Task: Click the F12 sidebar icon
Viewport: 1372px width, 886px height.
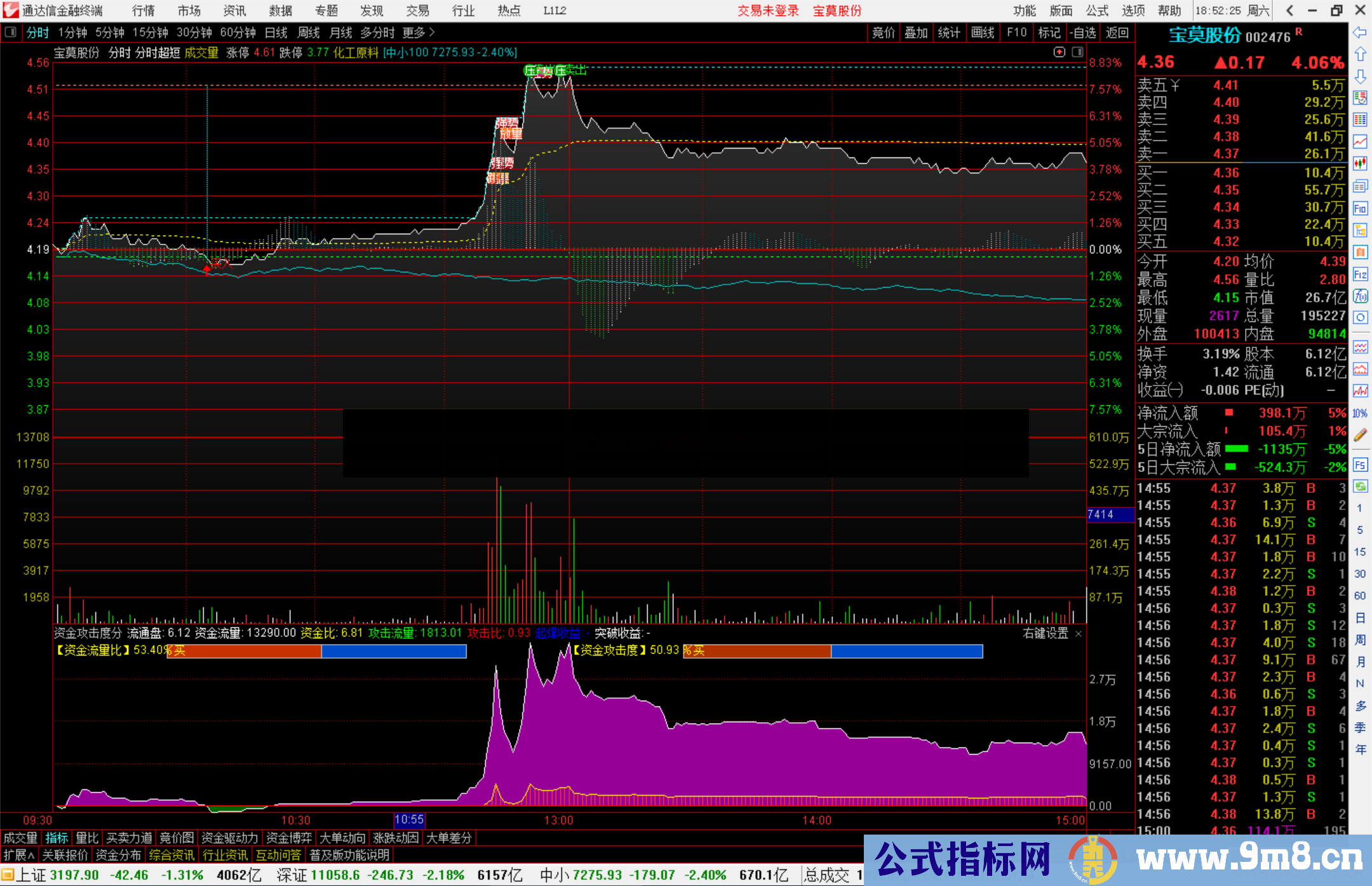Action: point(1360,274)
